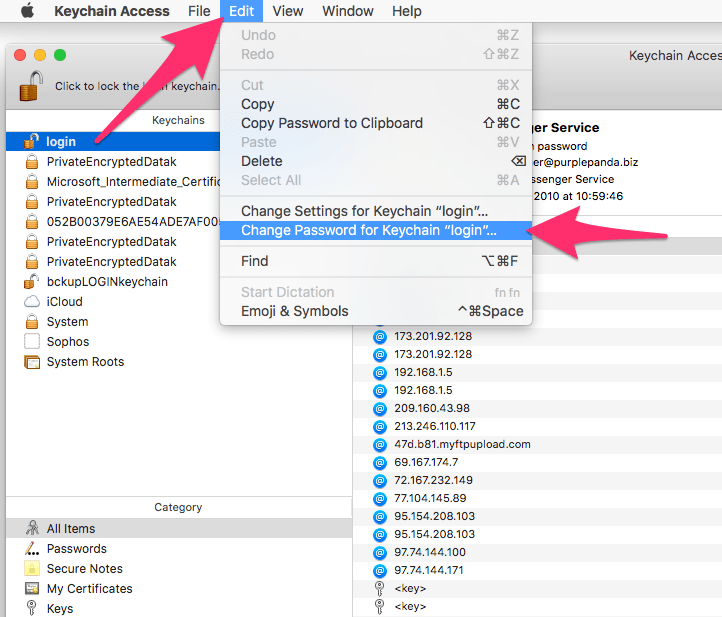The image size is (722, 617).
Task: Click the Sophos keychain icon
Action: point(32,341)
